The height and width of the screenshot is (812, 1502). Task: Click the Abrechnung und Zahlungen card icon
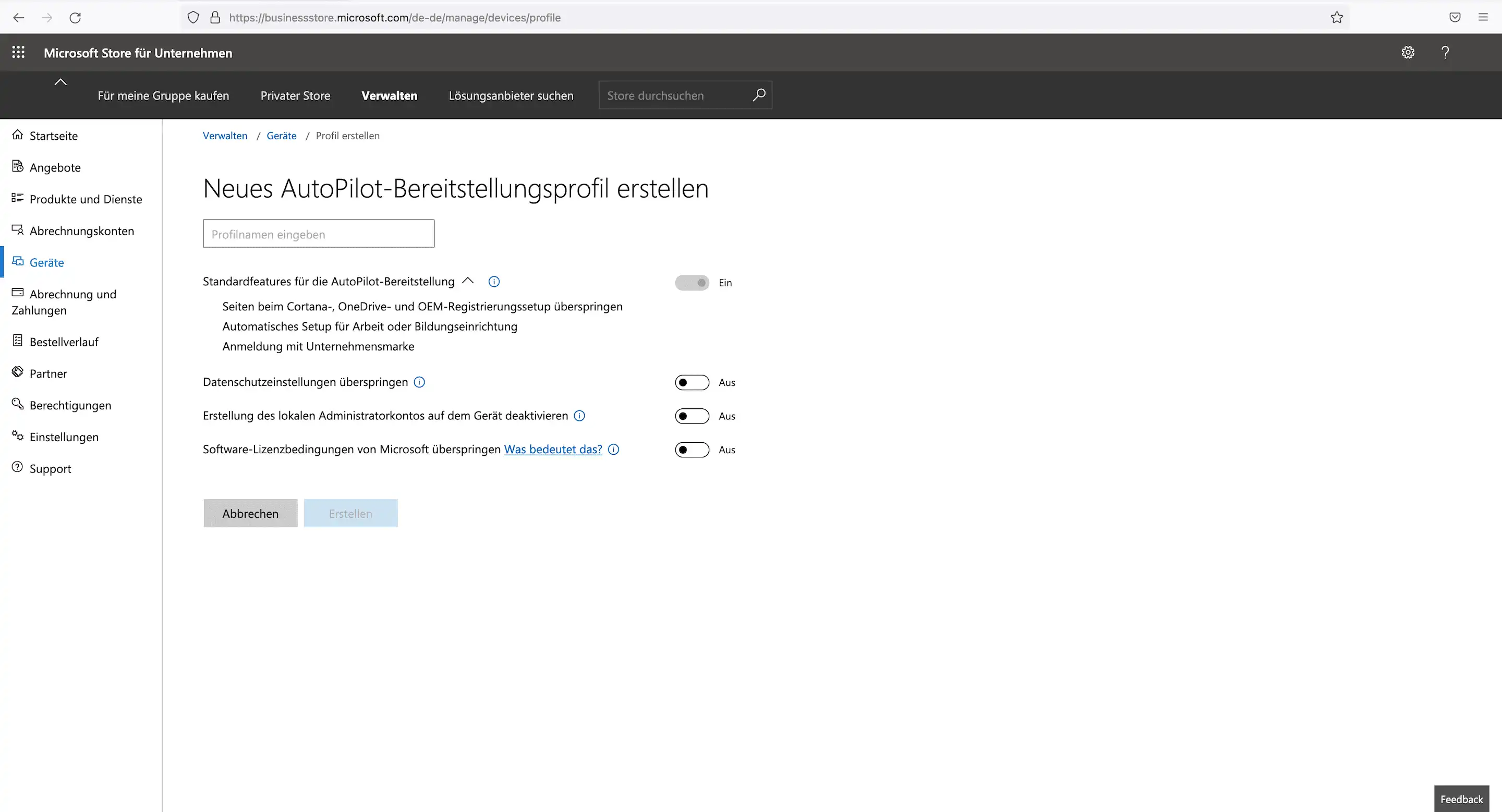coord(18,293)
